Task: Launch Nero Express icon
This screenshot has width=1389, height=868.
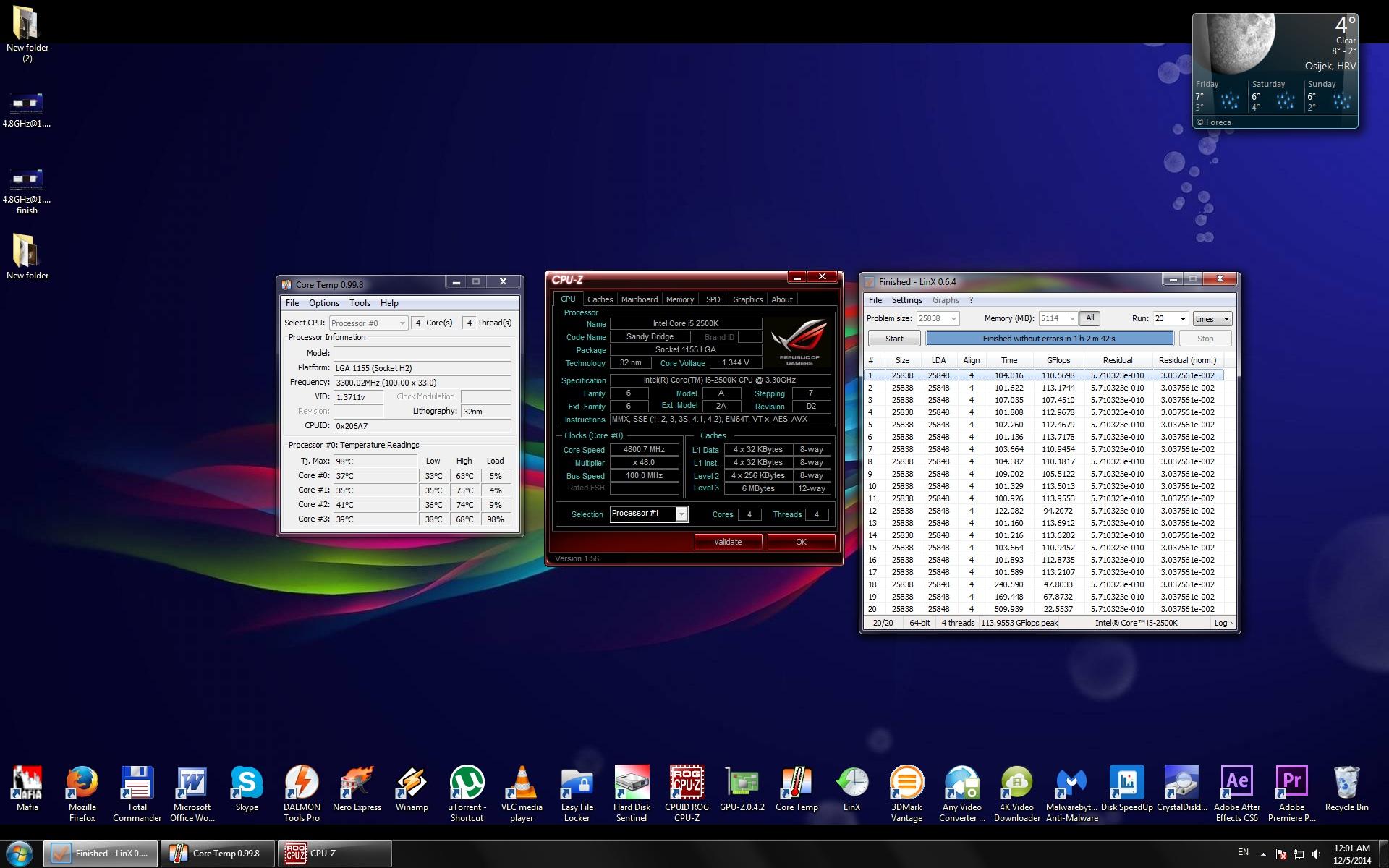Action: click(357, 788)
